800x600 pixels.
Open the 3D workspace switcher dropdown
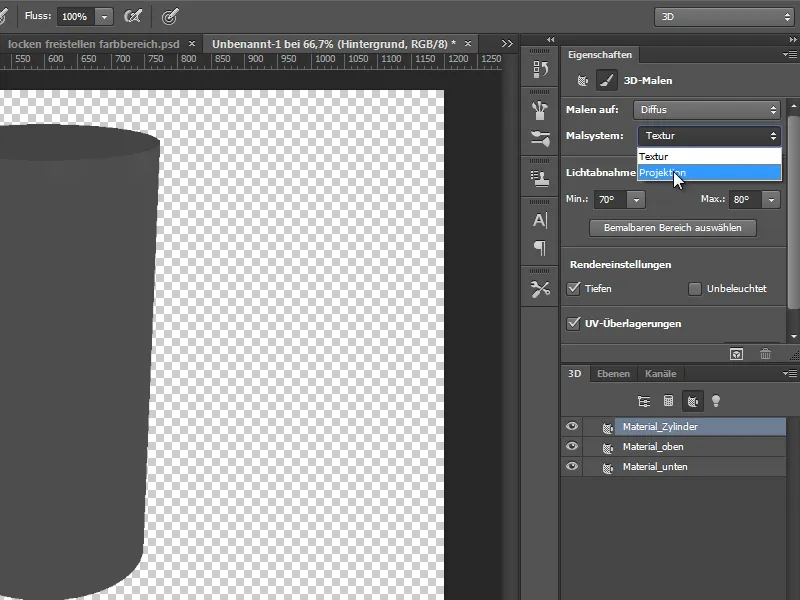click(x=723, y=17)
